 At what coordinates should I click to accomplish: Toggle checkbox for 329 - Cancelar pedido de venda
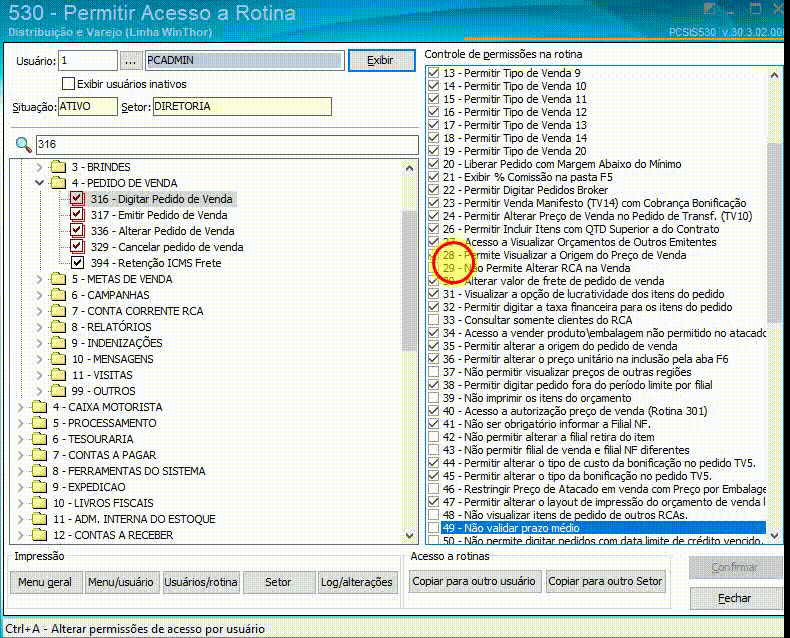pos(77,247)
